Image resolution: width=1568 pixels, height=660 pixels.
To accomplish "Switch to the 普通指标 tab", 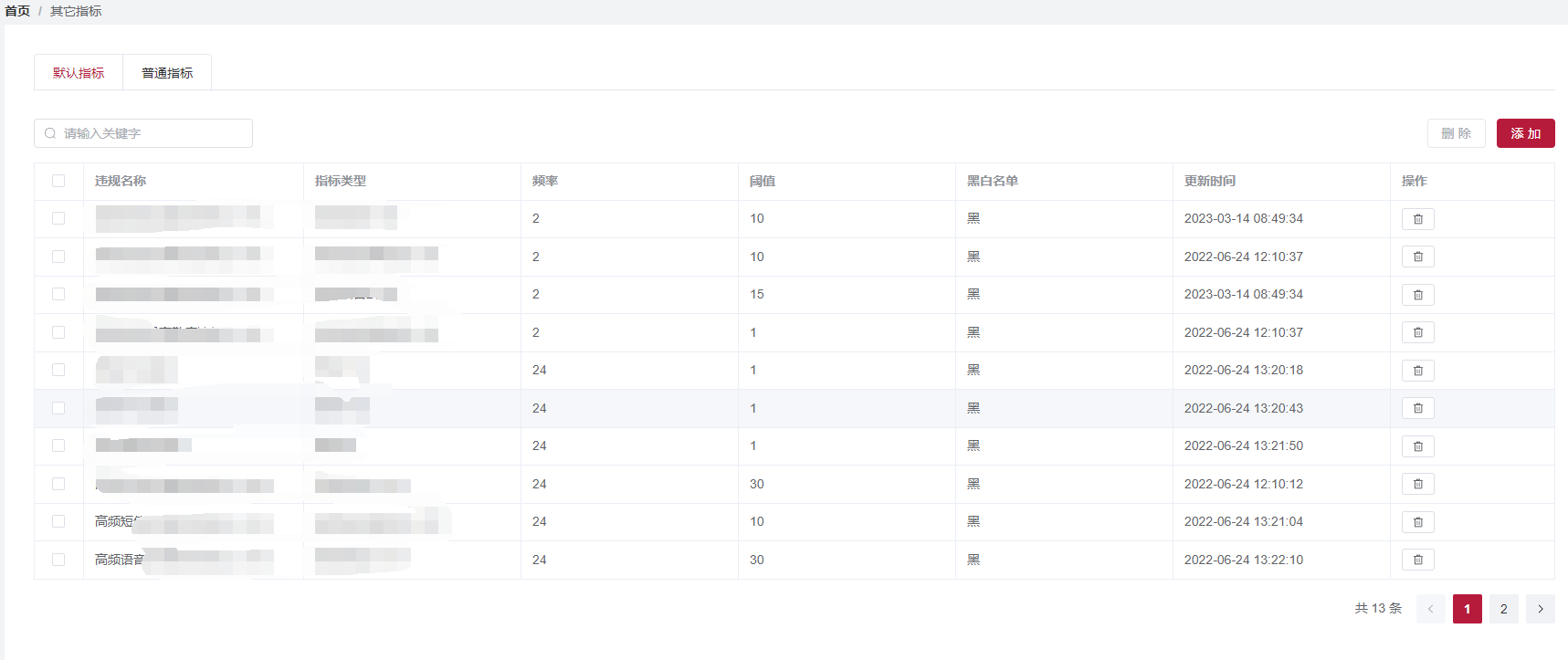I will [x=167, y=73].
